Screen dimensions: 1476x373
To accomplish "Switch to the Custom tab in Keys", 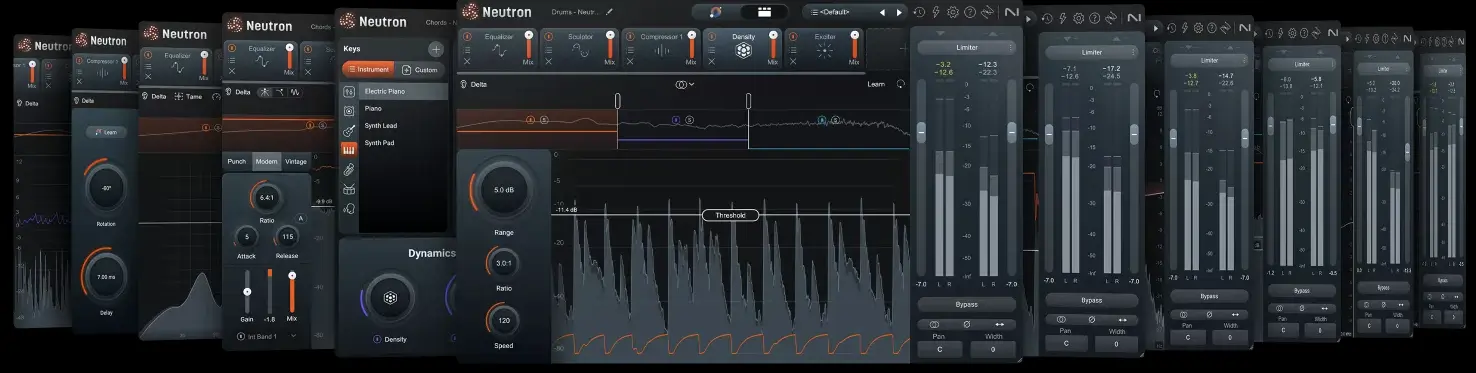I will [420, 70].
